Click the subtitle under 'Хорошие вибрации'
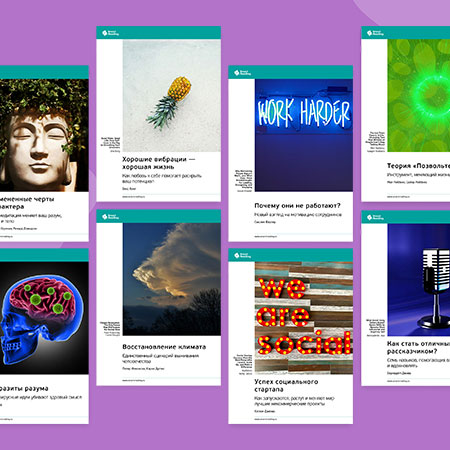450x450 pixels. pos(162,178)
